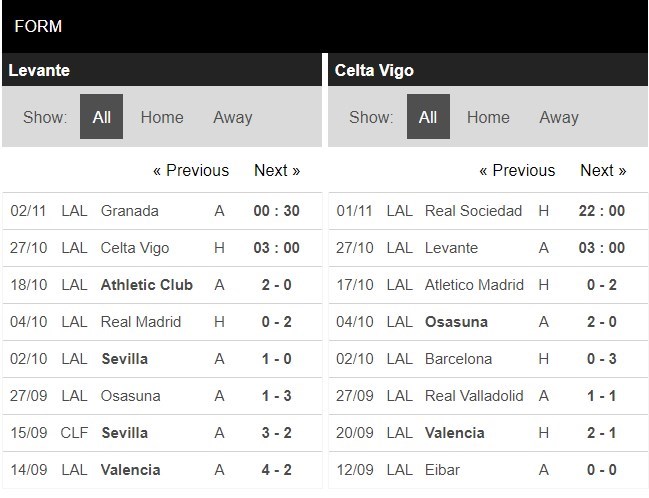Show Celta Vigo Away matches only
The height and width of the screenshot is (498, 649).
tap(558, 117)
